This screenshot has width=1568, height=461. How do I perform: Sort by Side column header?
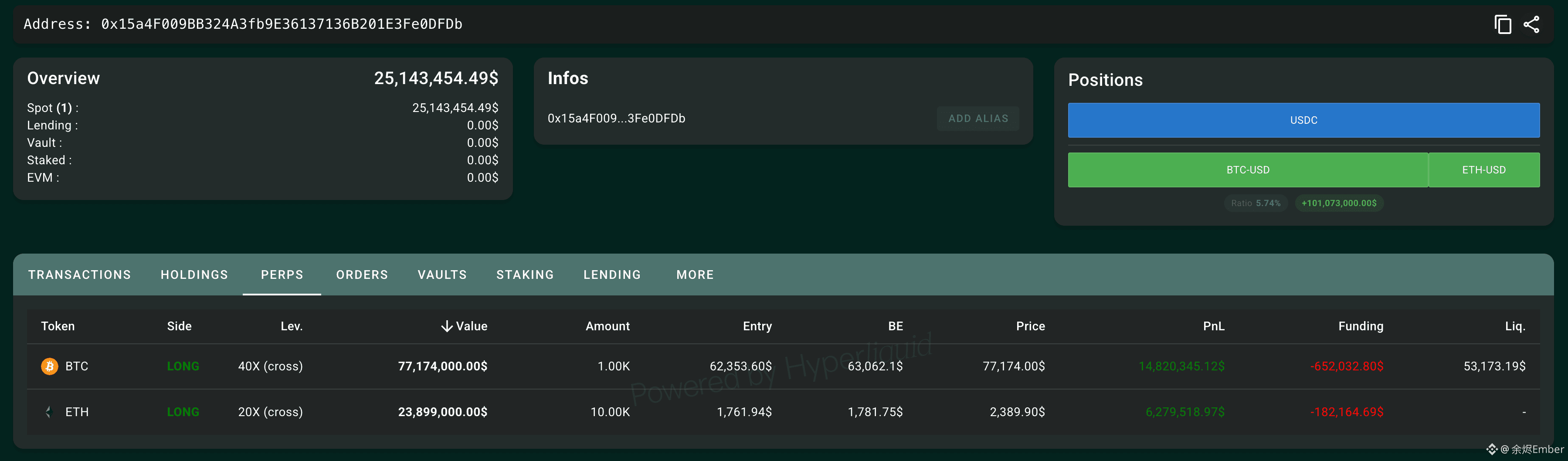[179, 326]
